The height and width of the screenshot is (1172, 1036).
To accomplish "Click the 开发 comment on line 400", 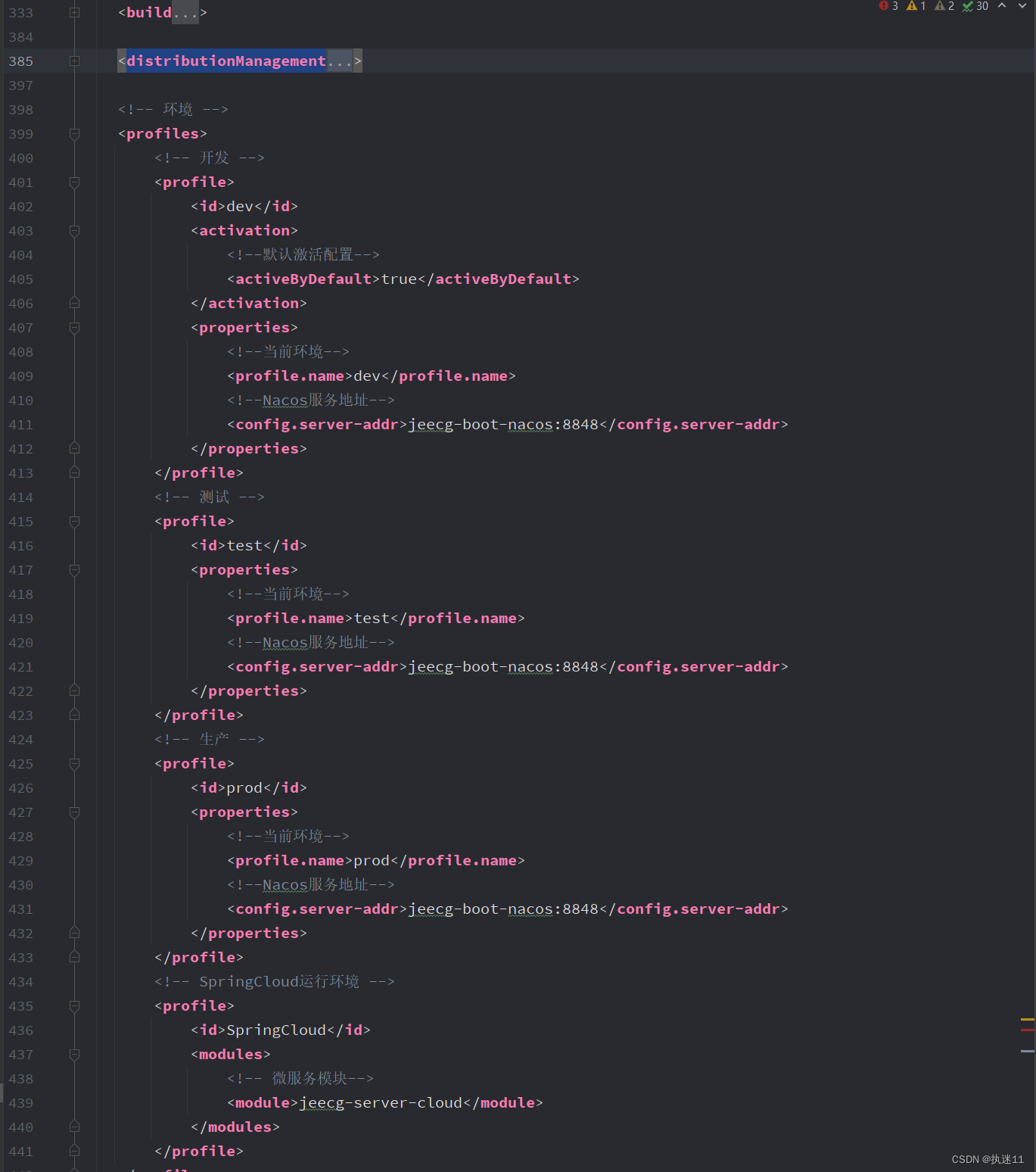I will (210, 157).
